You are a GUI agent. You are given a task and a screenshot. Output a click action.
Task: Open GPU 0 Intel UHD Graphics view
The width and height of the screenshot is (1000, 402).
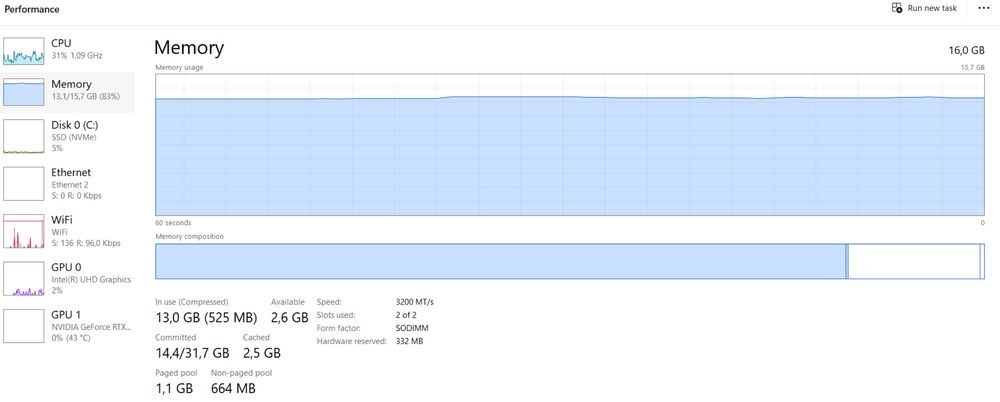tap(67, 278)
